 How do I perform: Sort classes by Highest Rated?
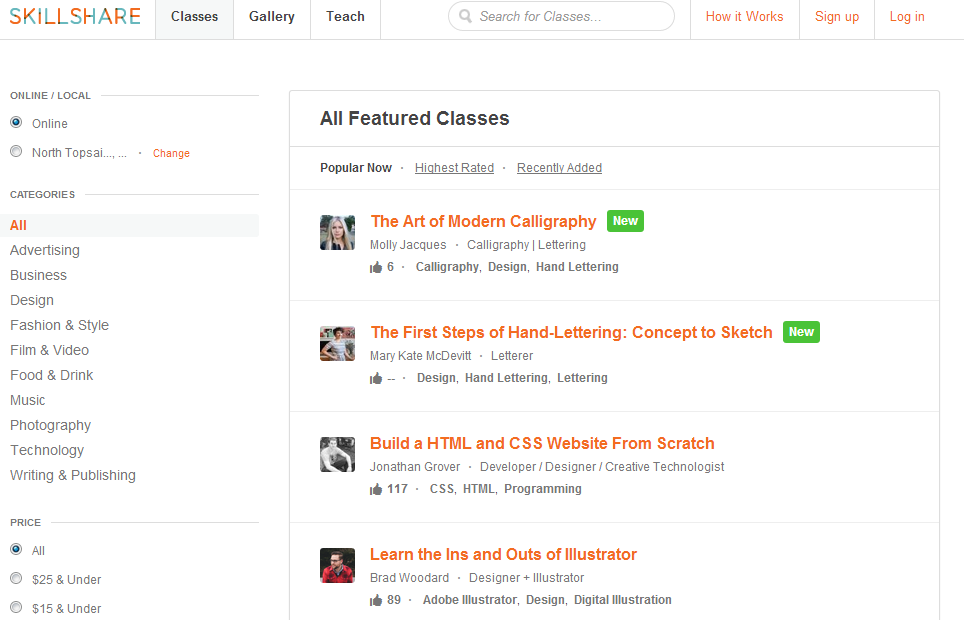(x=454, y=168)
